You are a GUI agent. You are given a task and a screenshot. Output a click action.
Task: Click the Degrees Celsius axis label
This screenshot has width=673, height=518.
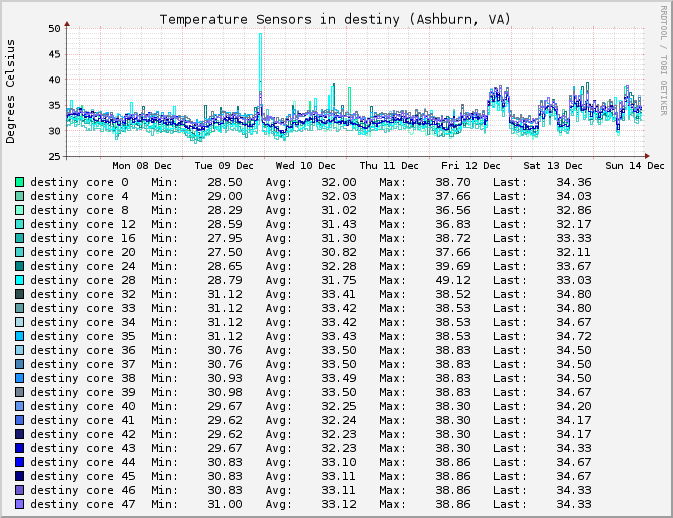pos(11,91)
